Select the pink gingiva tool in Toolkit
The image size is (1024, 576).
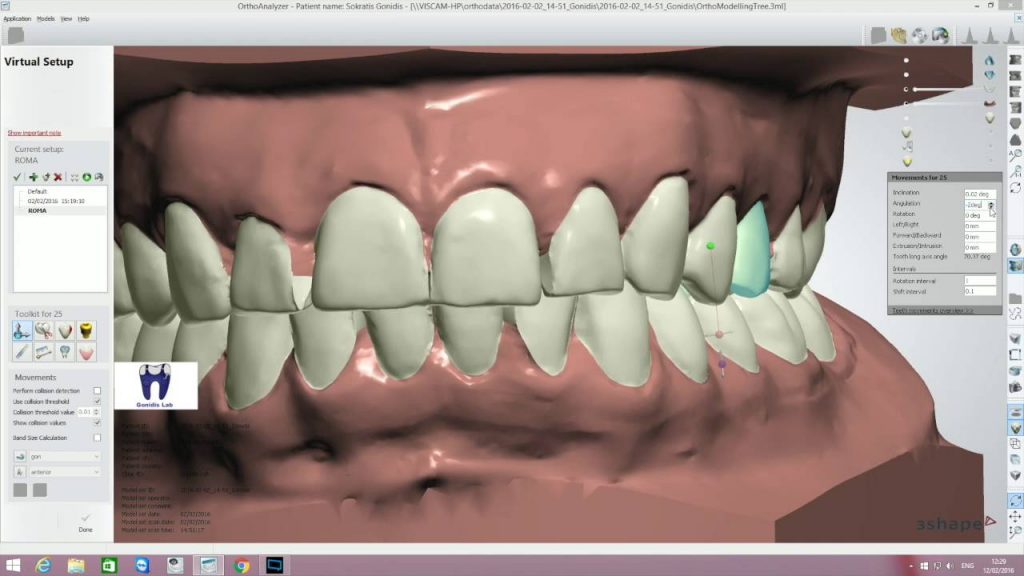[86, 352]
